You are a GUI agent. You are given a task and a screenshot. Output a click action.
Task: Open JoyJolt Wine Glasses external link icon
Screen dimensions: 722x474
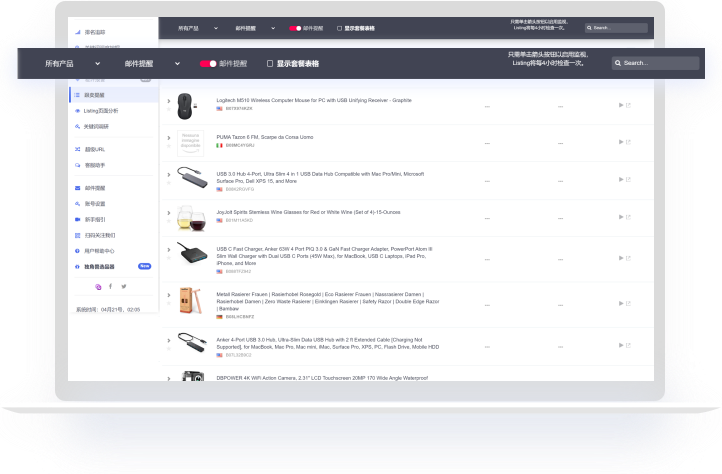tap(628, 217)
